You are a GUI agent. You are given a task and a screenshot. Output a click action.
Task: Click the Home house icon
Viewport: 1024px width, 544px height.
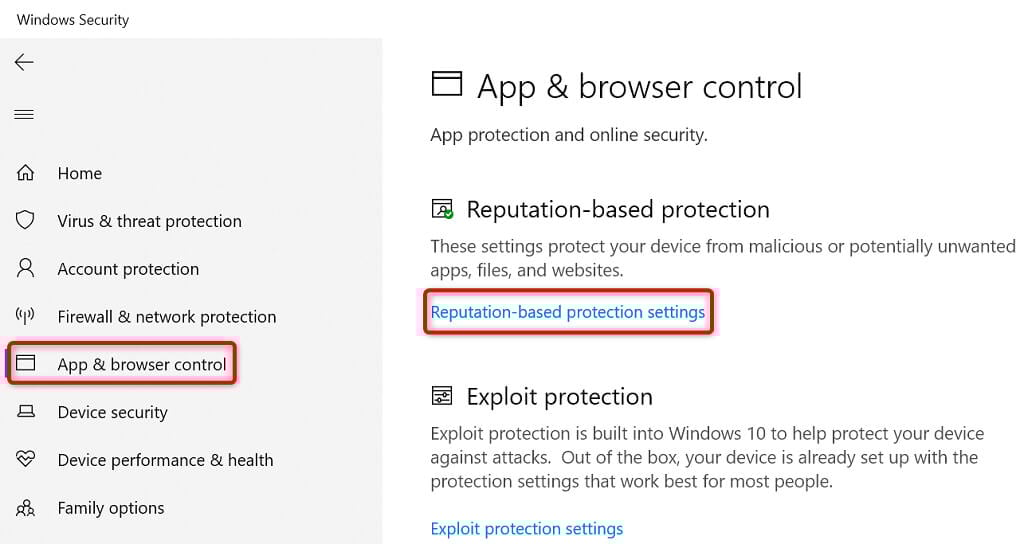[26, 173]
